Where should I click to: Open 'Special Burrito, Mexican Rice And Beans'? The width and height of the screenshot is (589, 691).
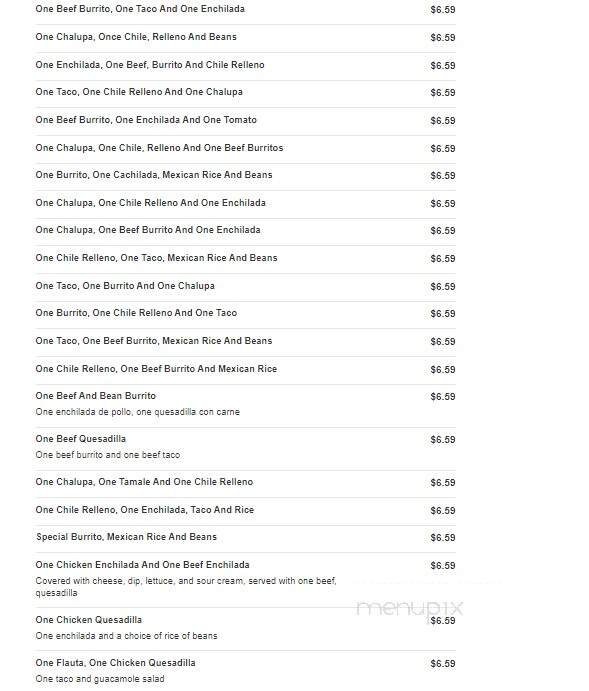126,537
